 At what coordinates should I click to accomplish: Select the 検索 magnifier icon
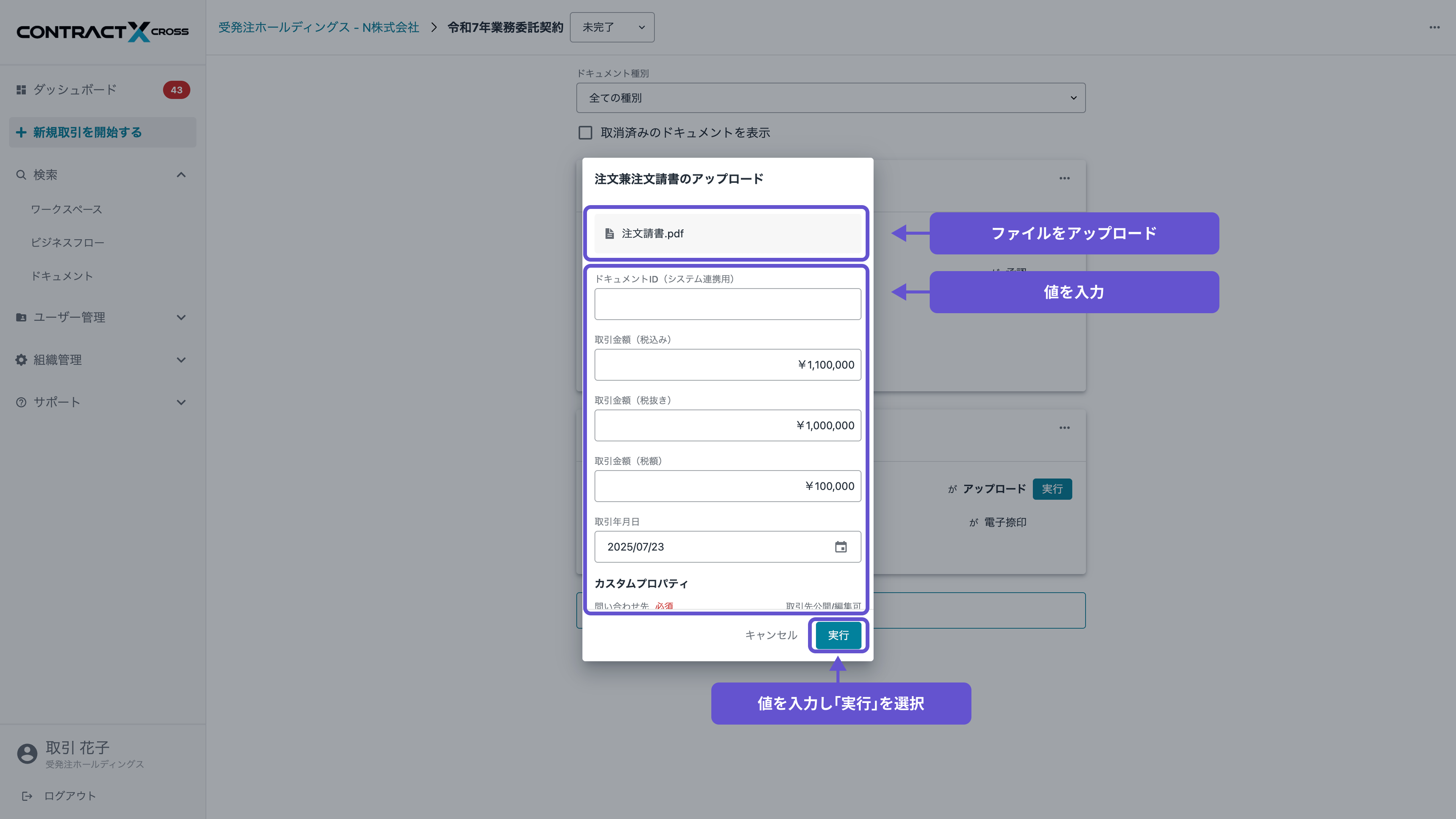click(x=21, y=175)
